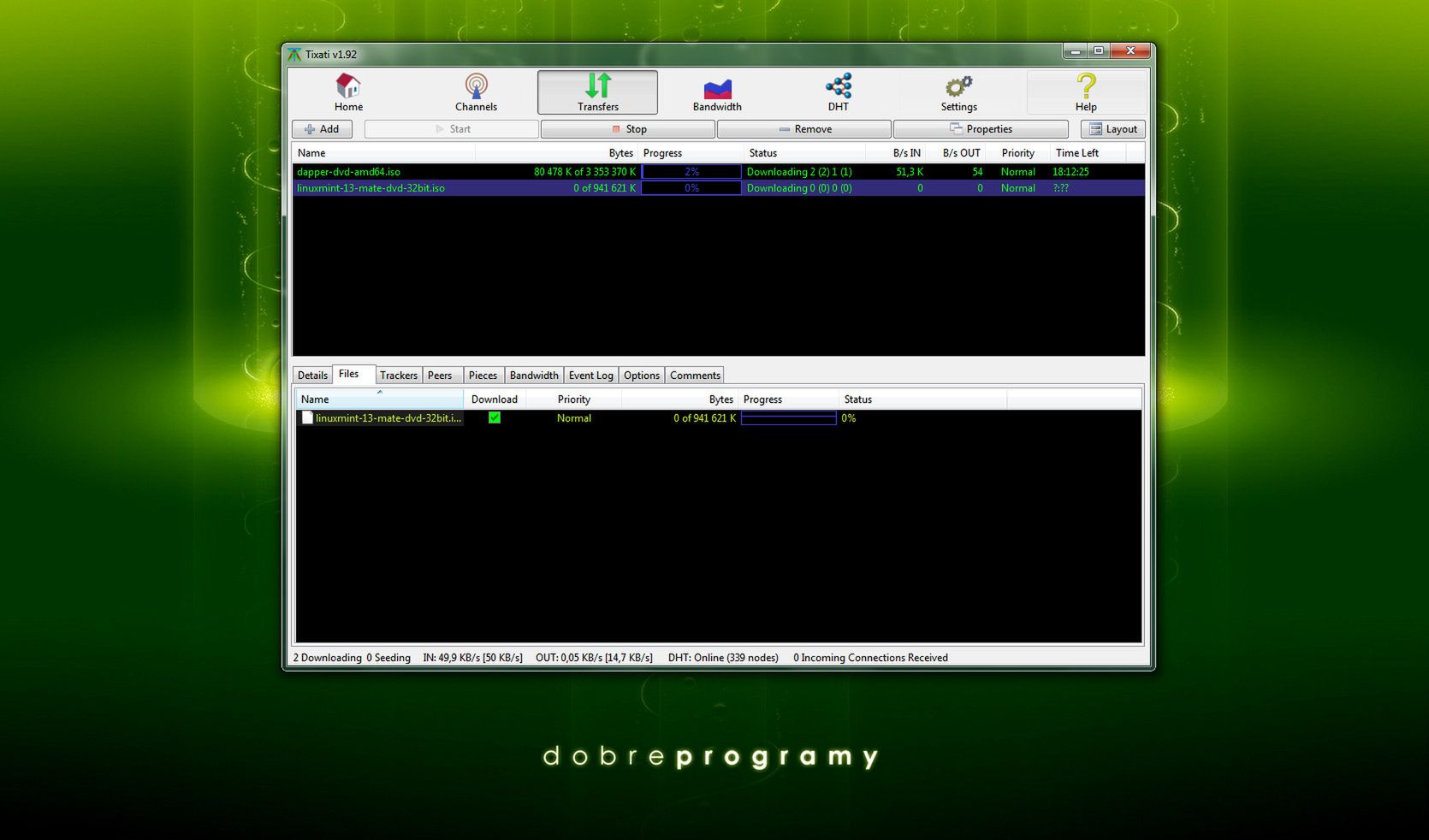Sort by the Time Left column

[1077, 152]
